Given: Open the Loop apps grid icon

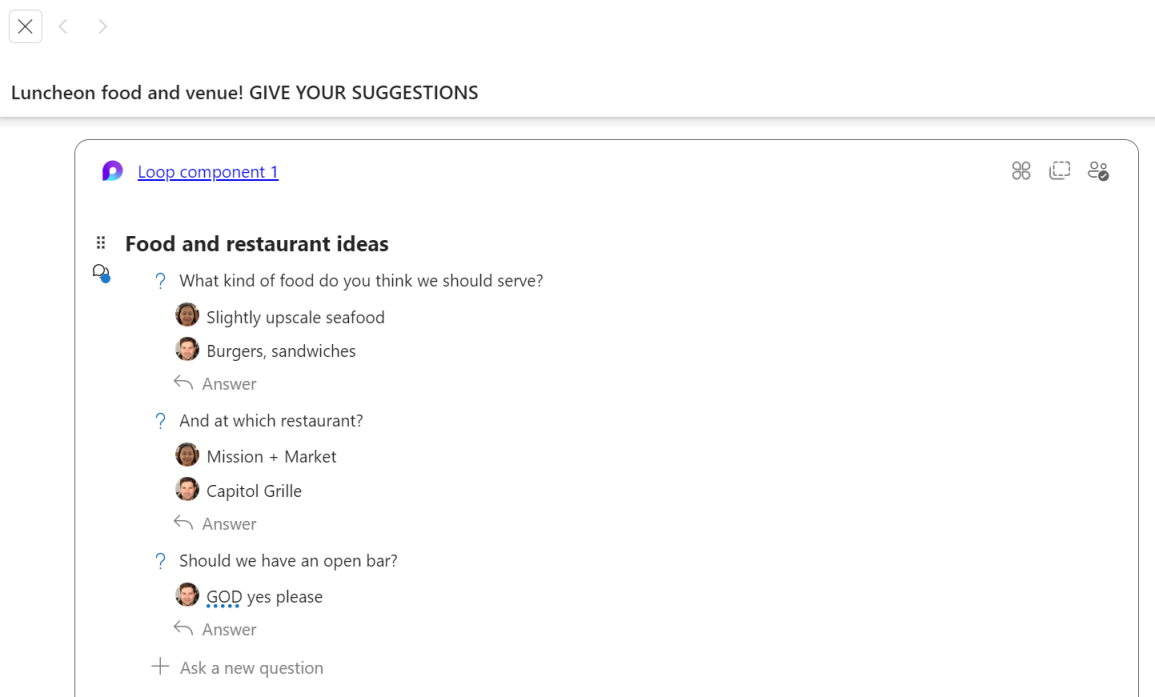Looking at the screenshot, I should point(1021,171).
